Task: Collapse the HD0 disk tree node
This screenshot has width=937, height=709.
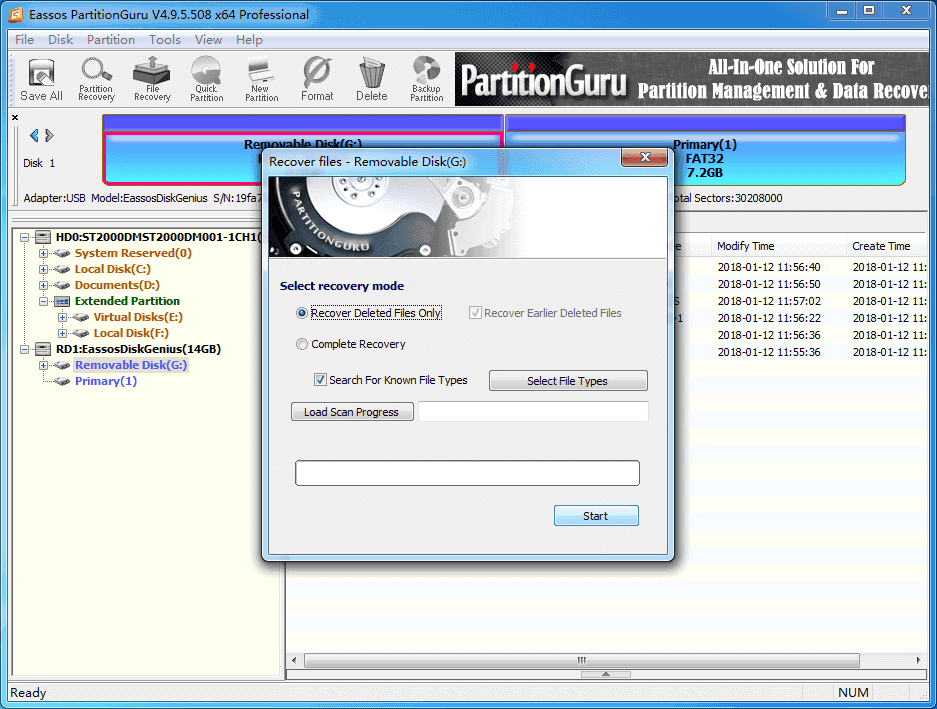Action: click(x=25, y=237)
